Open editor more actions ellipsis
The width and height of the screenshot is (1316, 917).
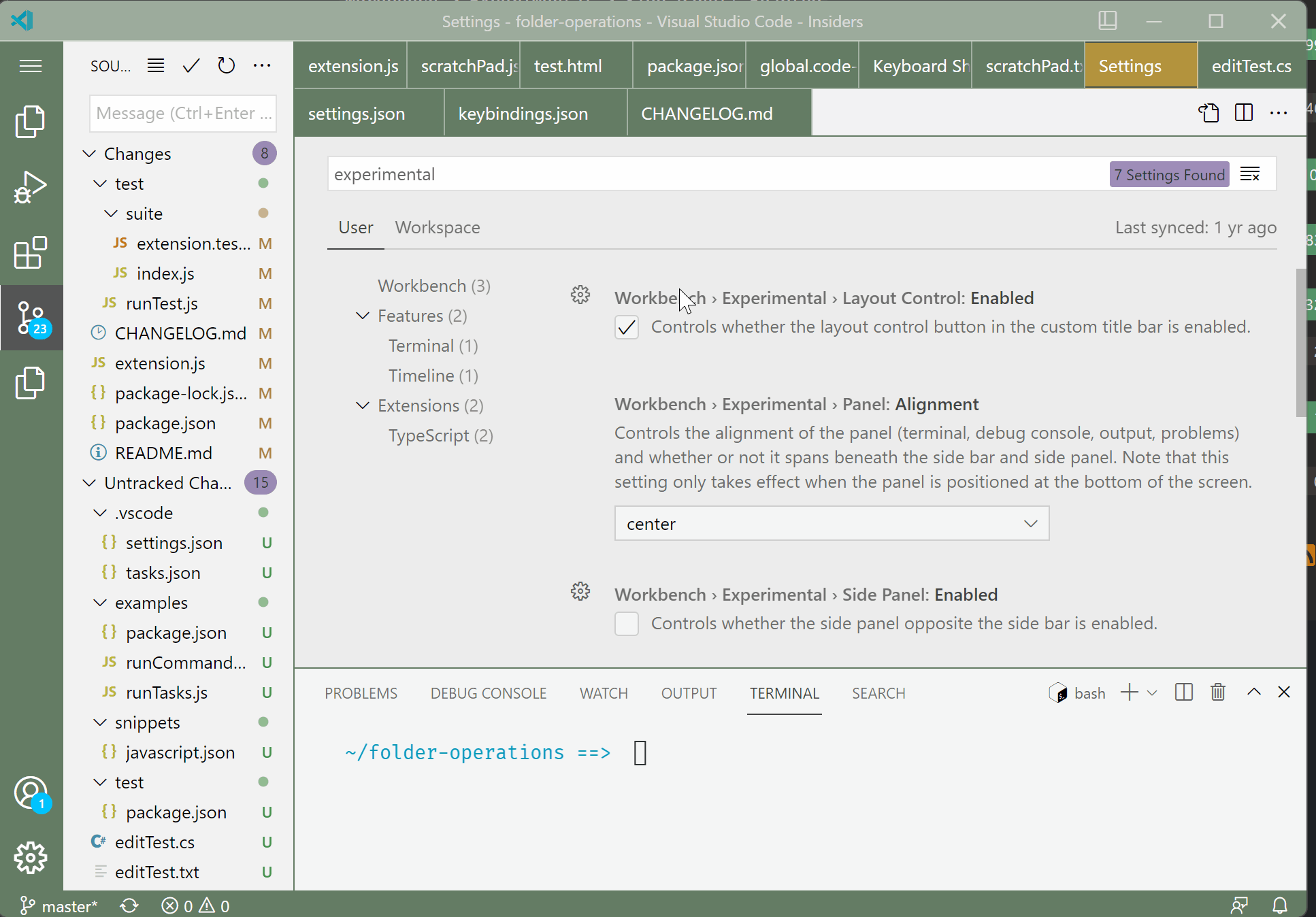coord(1279,112)
